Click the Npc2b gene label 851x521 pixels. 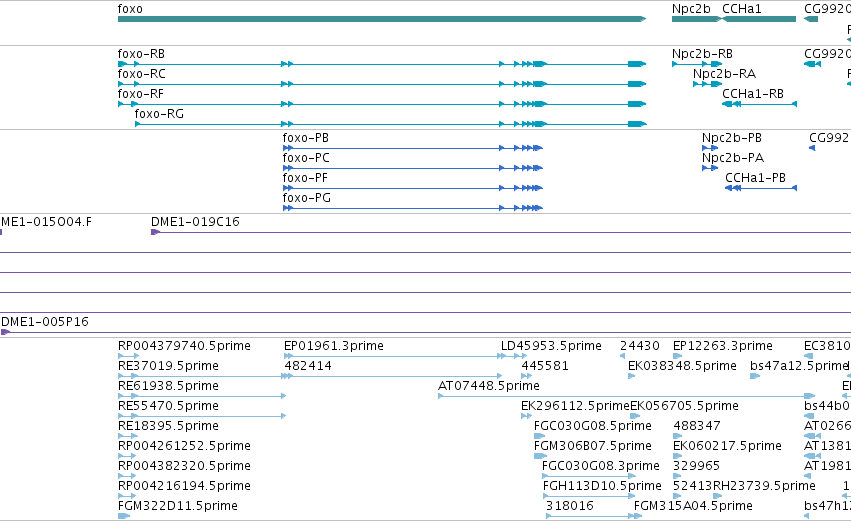point(691,9)
